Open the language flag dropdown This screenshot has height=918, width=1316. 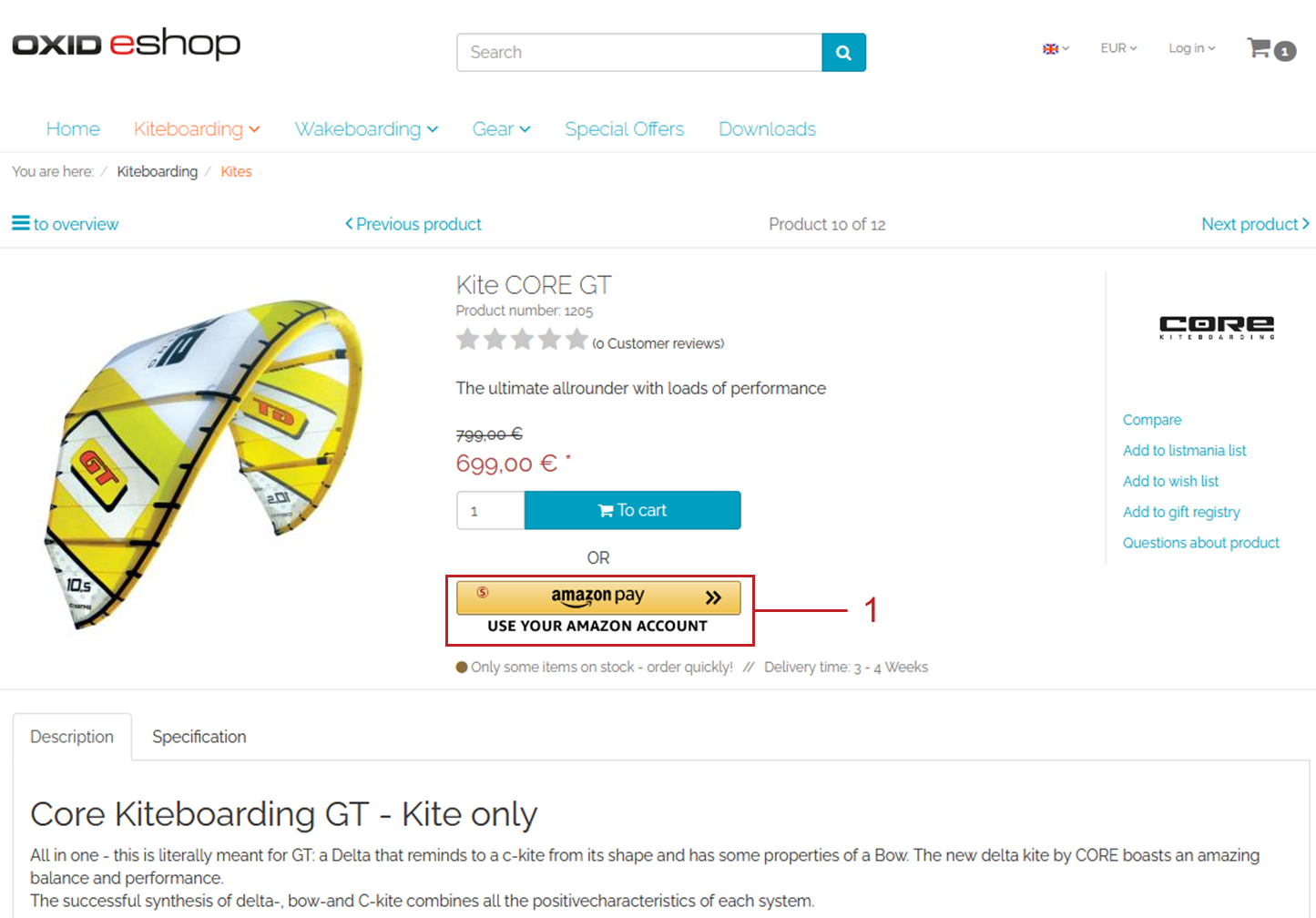pos(1055,48)
